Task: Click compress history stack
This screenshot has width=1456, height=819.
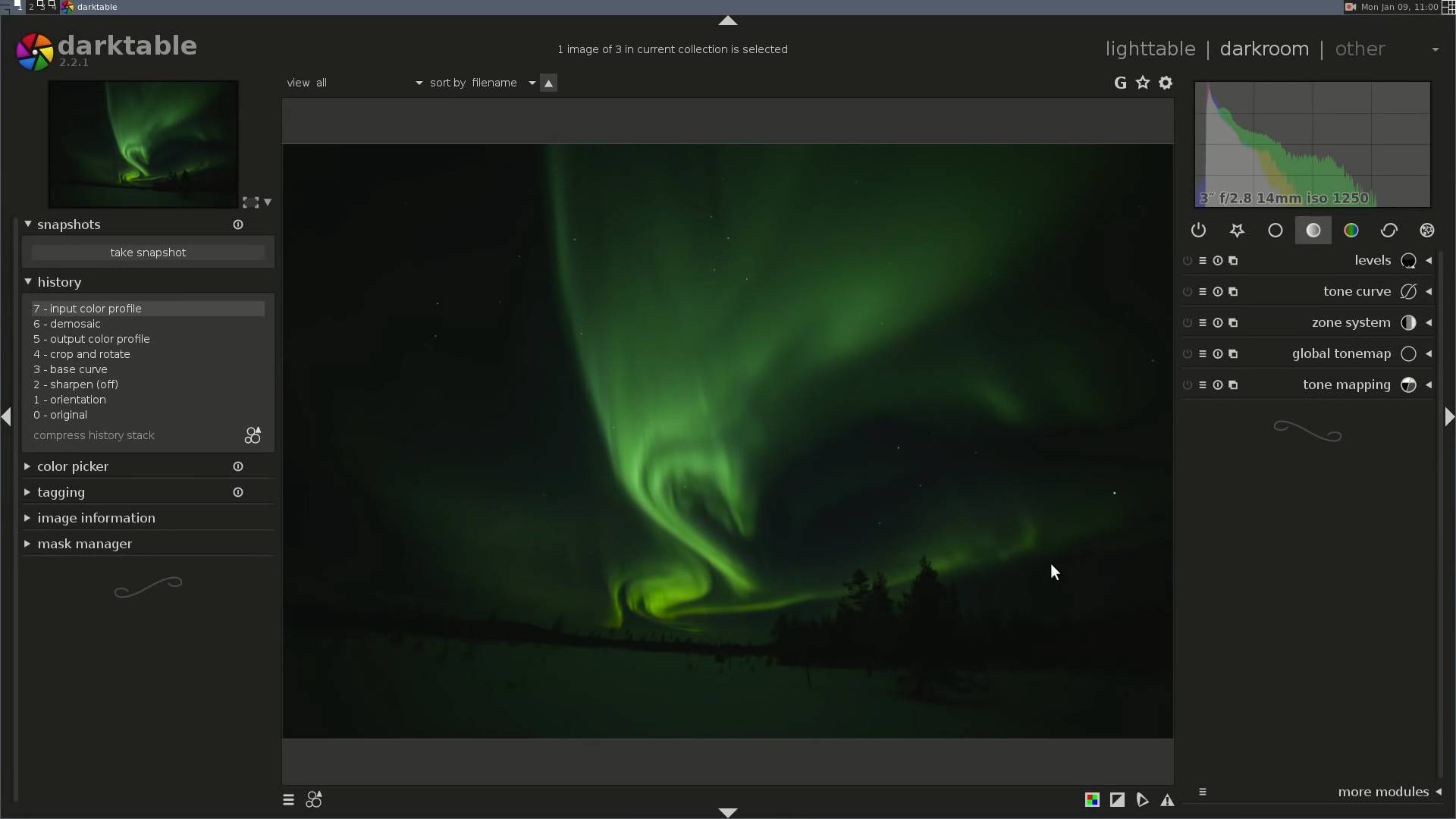Action: [94, 435]
